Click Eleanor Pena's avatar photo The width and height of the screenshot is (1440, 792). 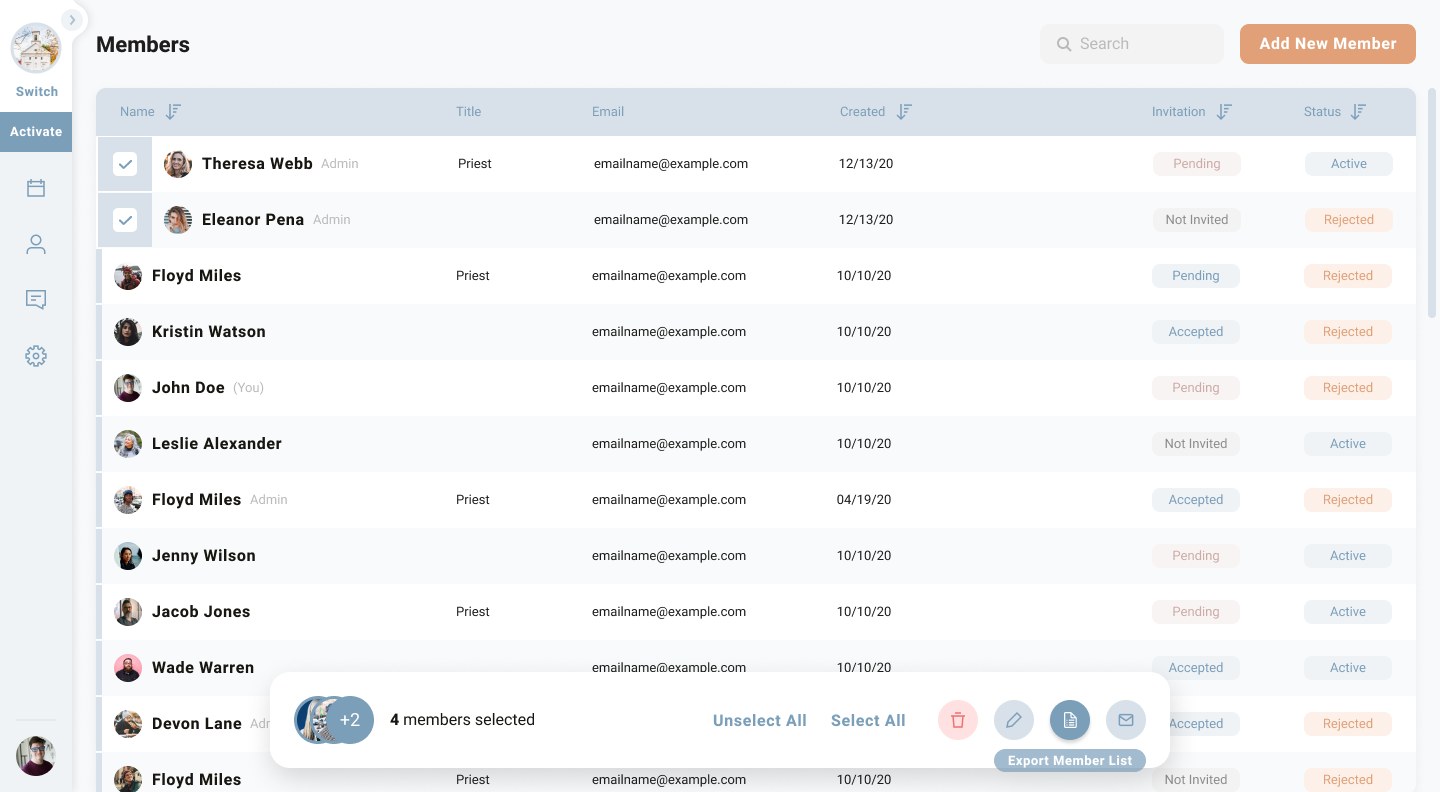pyautogui.click(x=178, y=220)
